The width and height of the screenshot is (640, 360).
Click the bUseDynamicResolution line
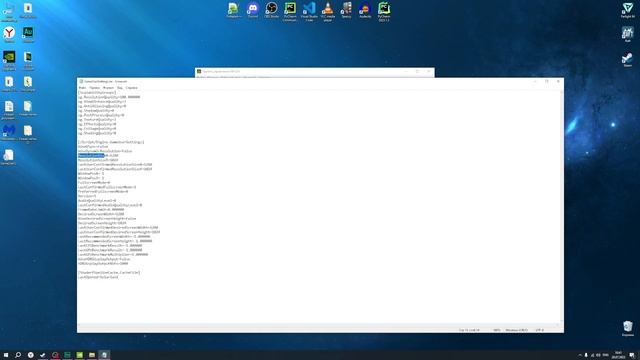(x=105, y=151)
